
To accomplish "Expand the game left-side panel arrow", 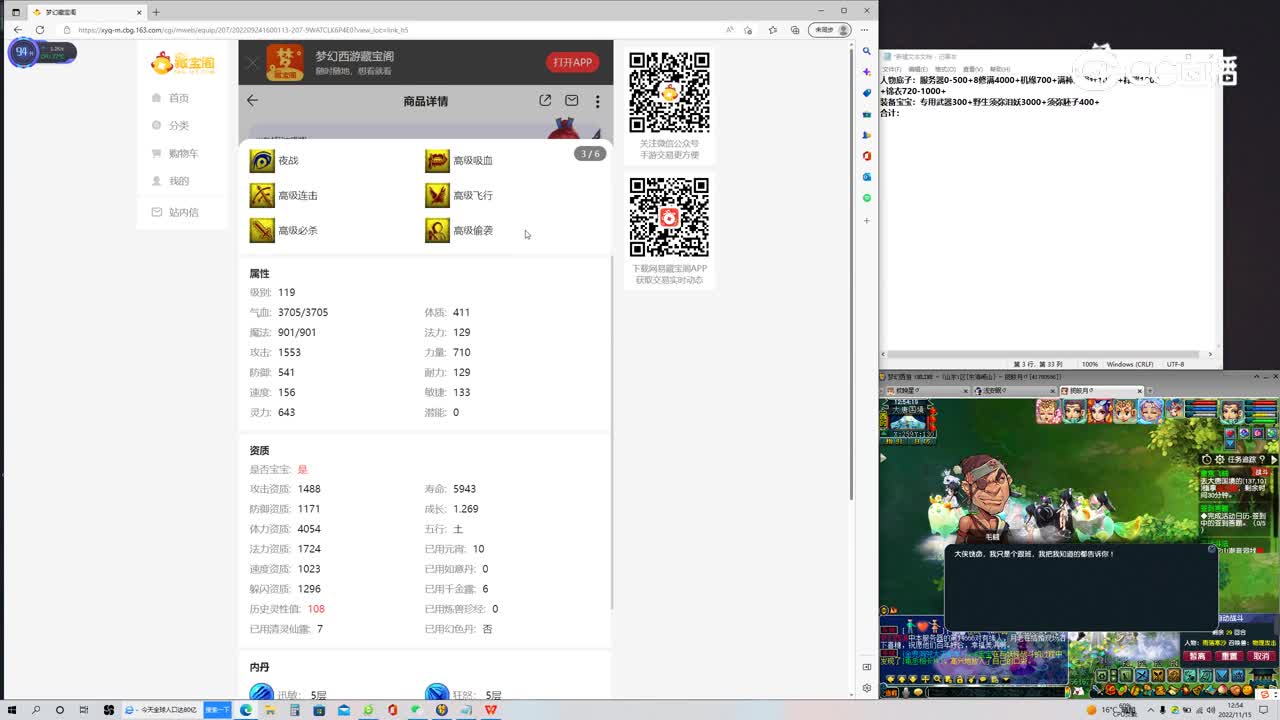I will (x=883, y=458).
